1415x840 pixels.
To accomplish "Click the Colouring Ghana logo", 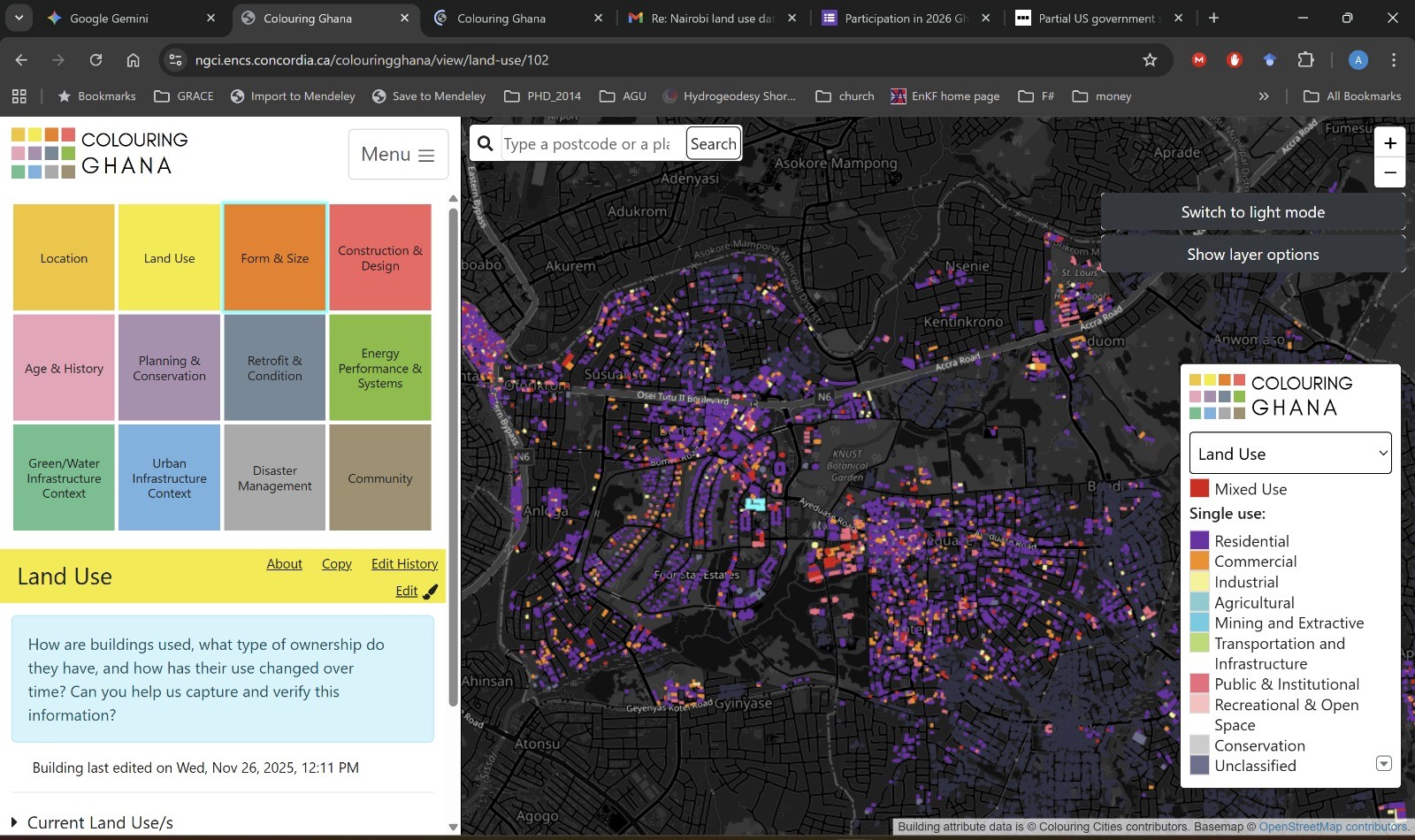I will [97, 154].
